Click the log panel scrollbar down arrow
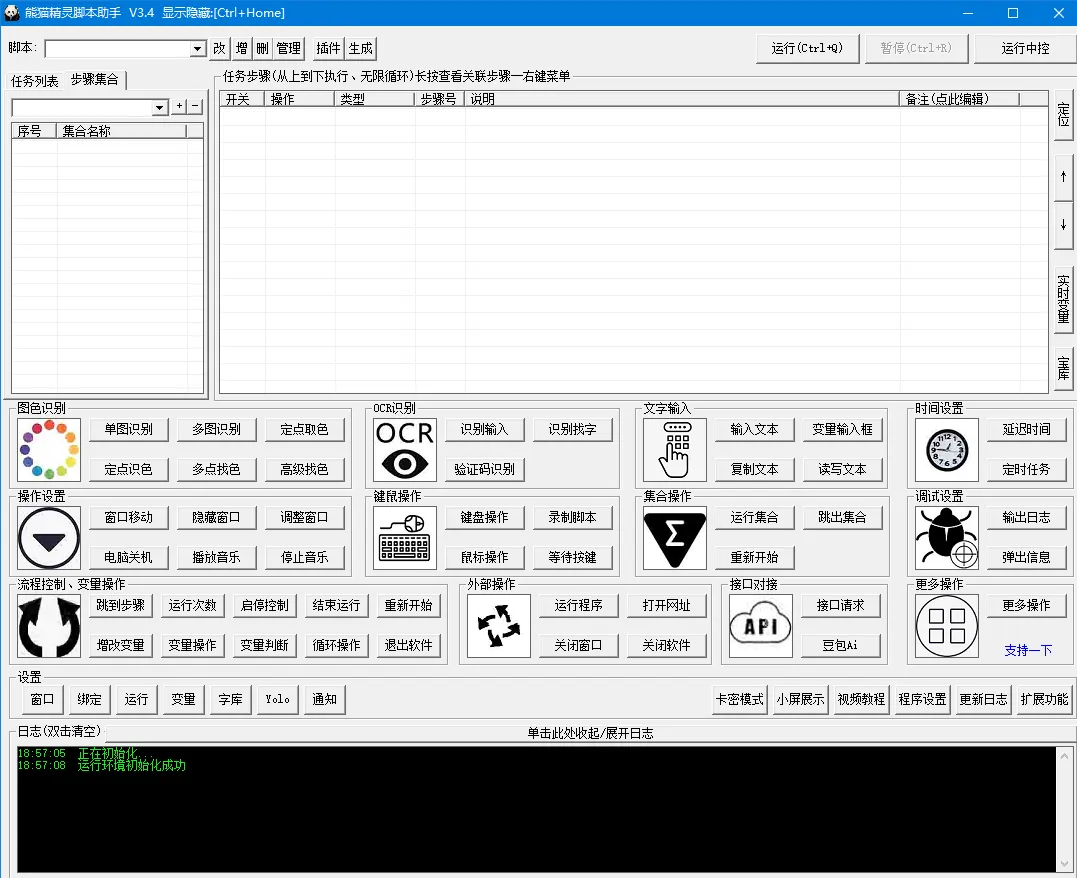This screenshot has height=878, width=1077. (x=1064, y=864)
